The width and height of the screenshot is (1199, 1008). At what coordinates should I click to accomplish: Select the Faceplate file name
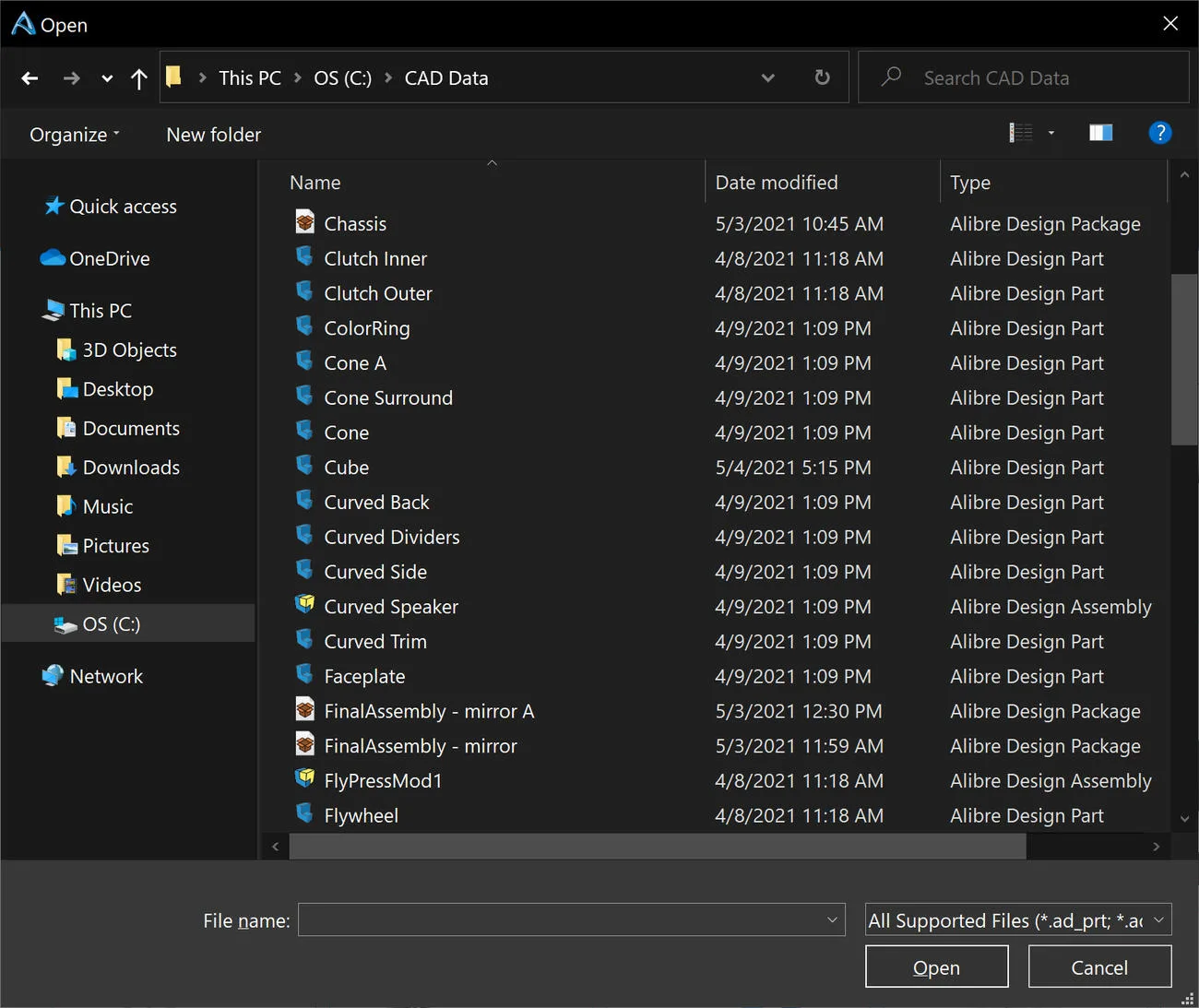pos(364,676)
